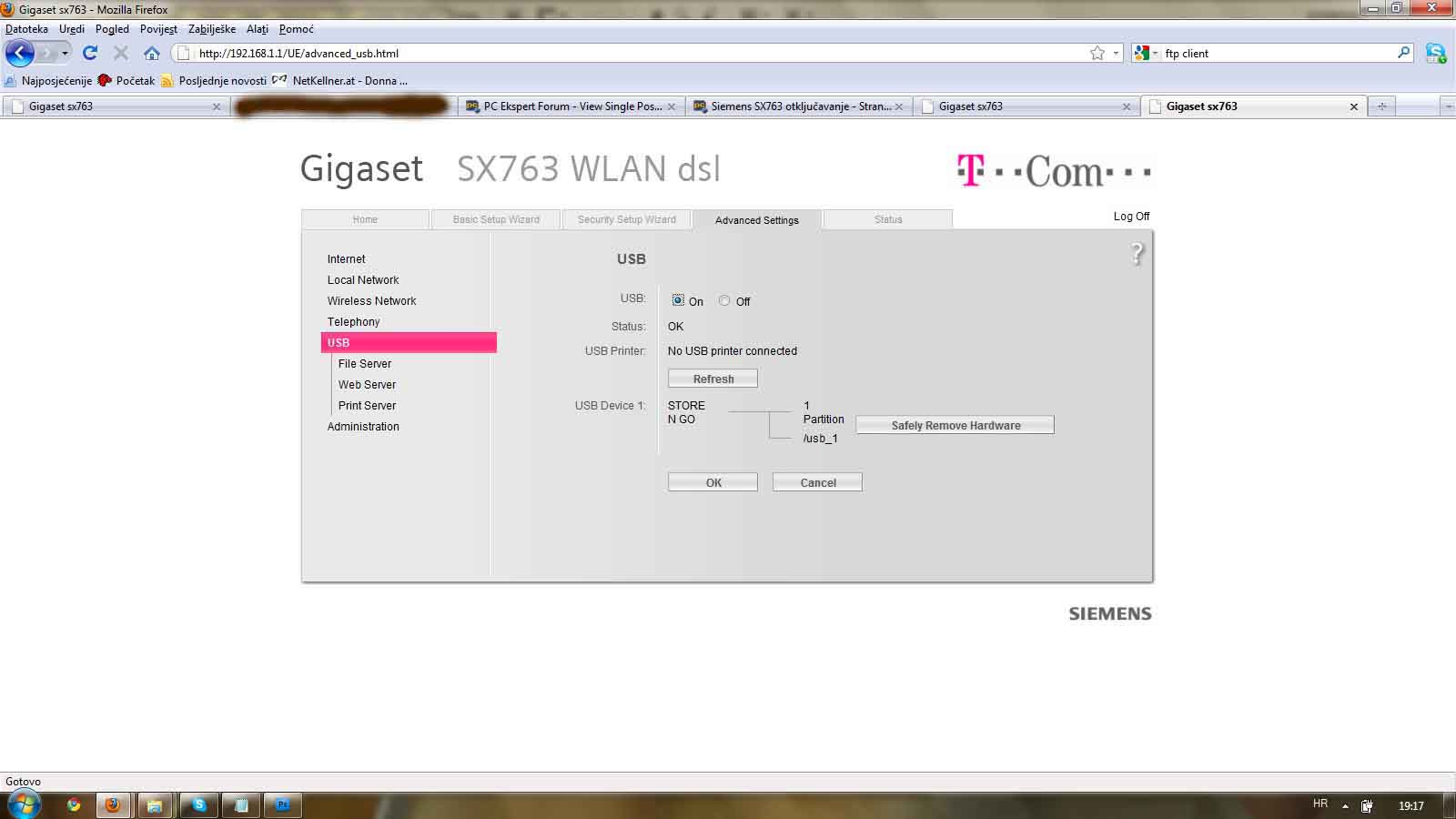The image size is (1456, 819).
Task: Open the Skype toolbar extension icon
Action: 1436,53
